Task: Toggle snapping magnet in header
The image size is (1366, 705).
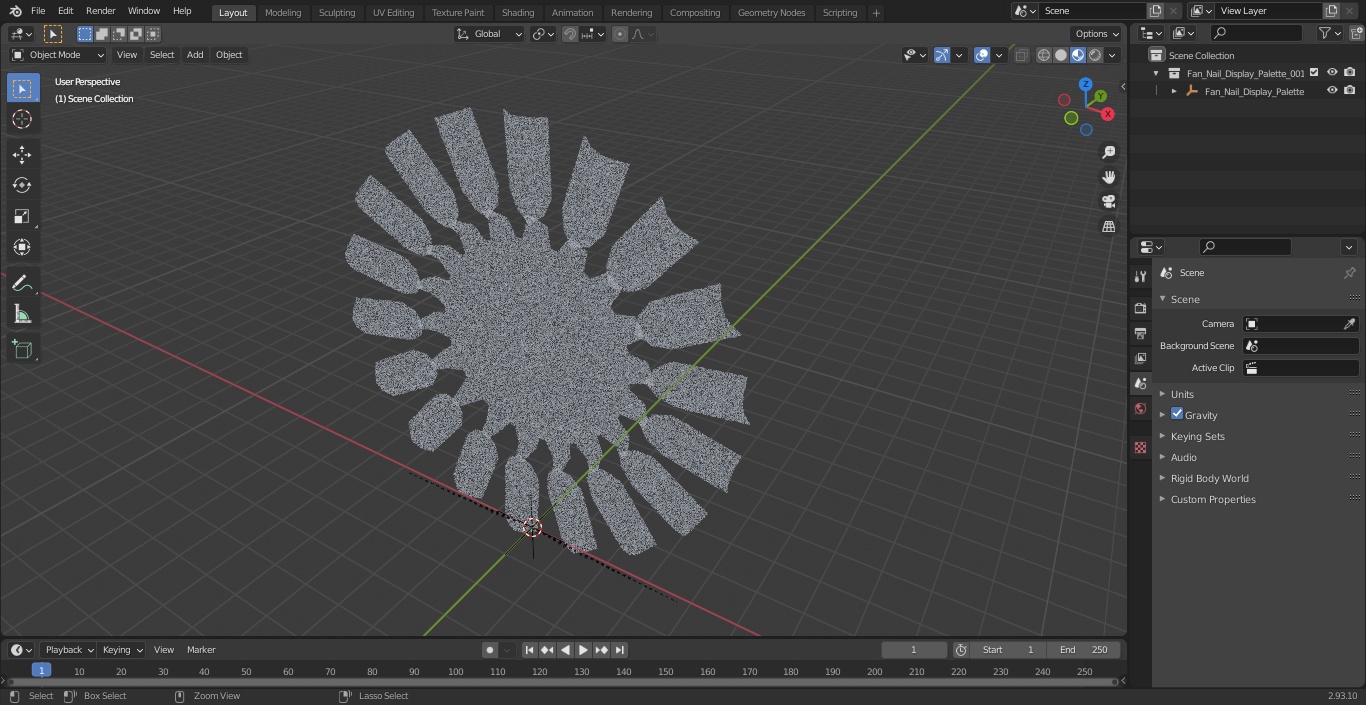Action: [x=569, y=34]
